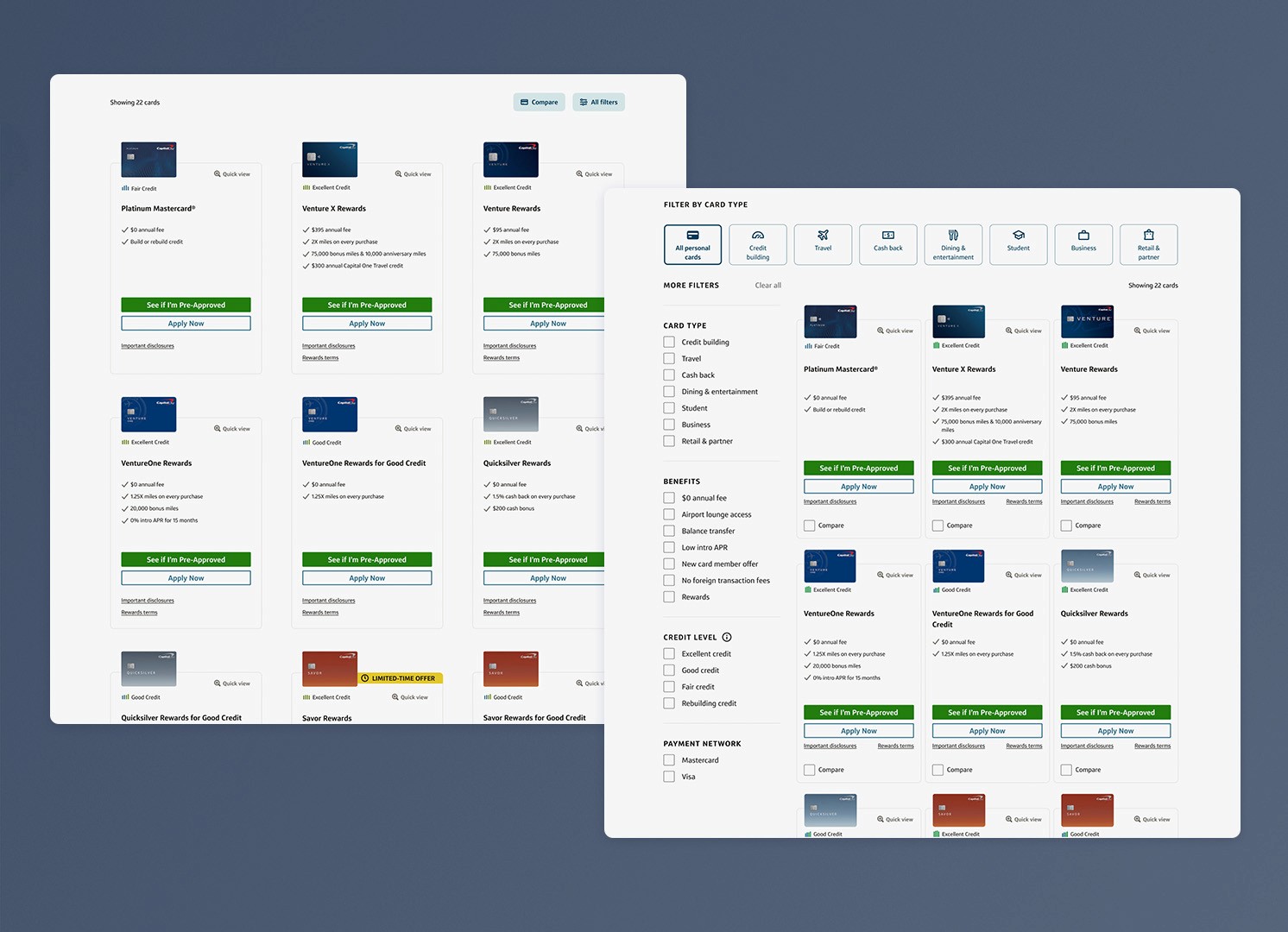Open Rewards terms under VentureOne Rewards in back window

[139, 612]
